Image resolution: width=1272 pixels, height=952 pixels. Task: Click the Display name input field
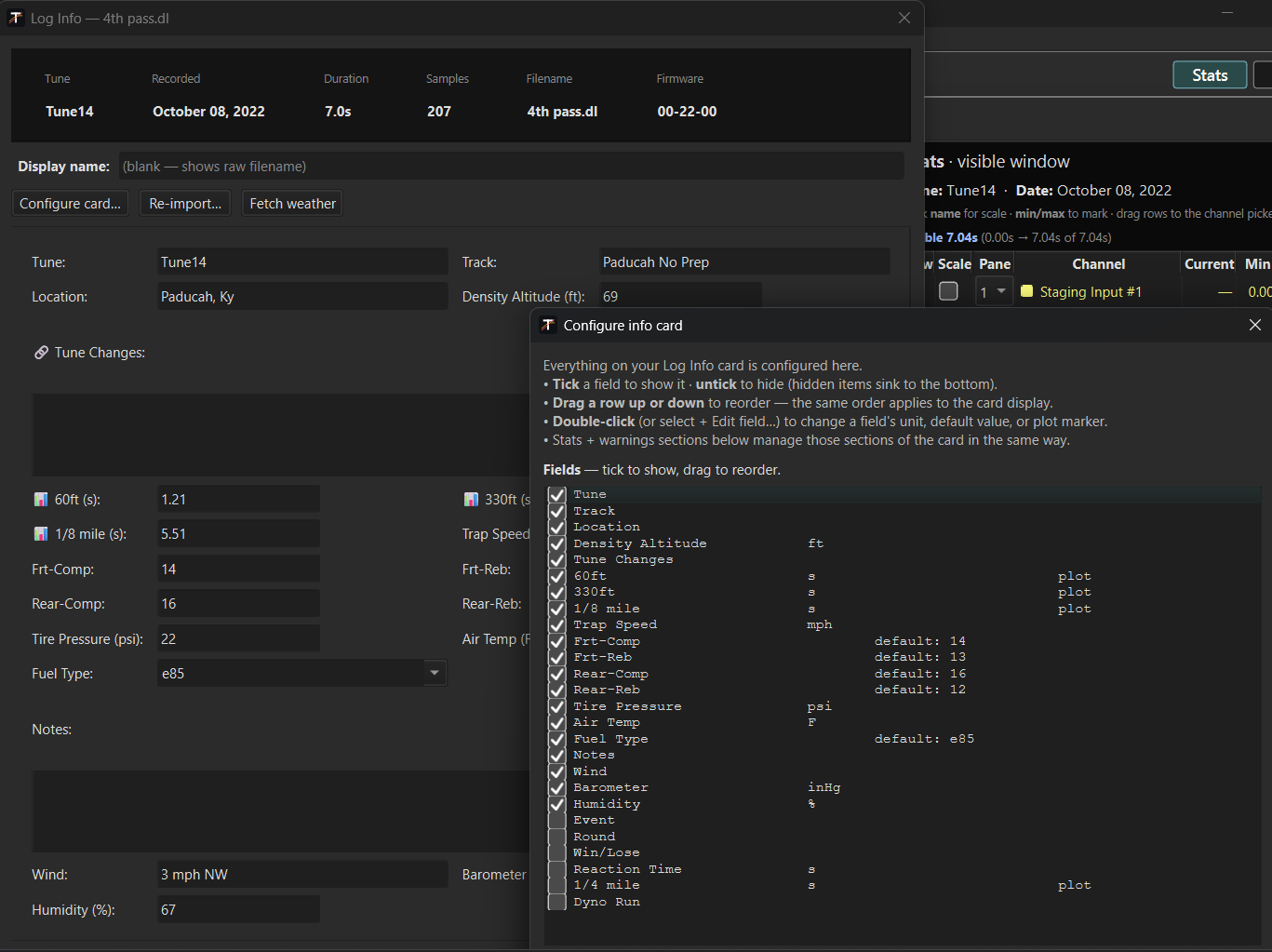(511, 167)
